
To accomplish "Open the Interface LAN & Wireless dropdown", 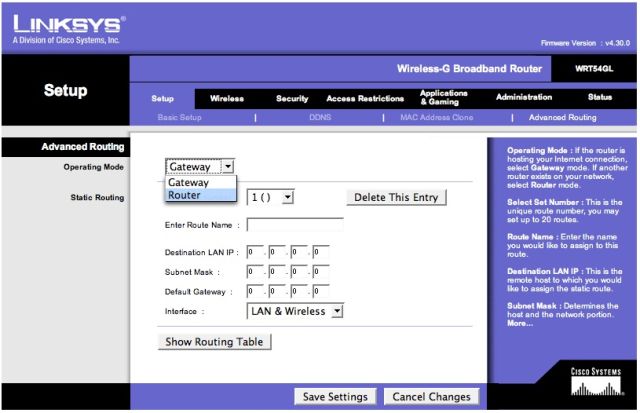I will [x=295, y=311].
